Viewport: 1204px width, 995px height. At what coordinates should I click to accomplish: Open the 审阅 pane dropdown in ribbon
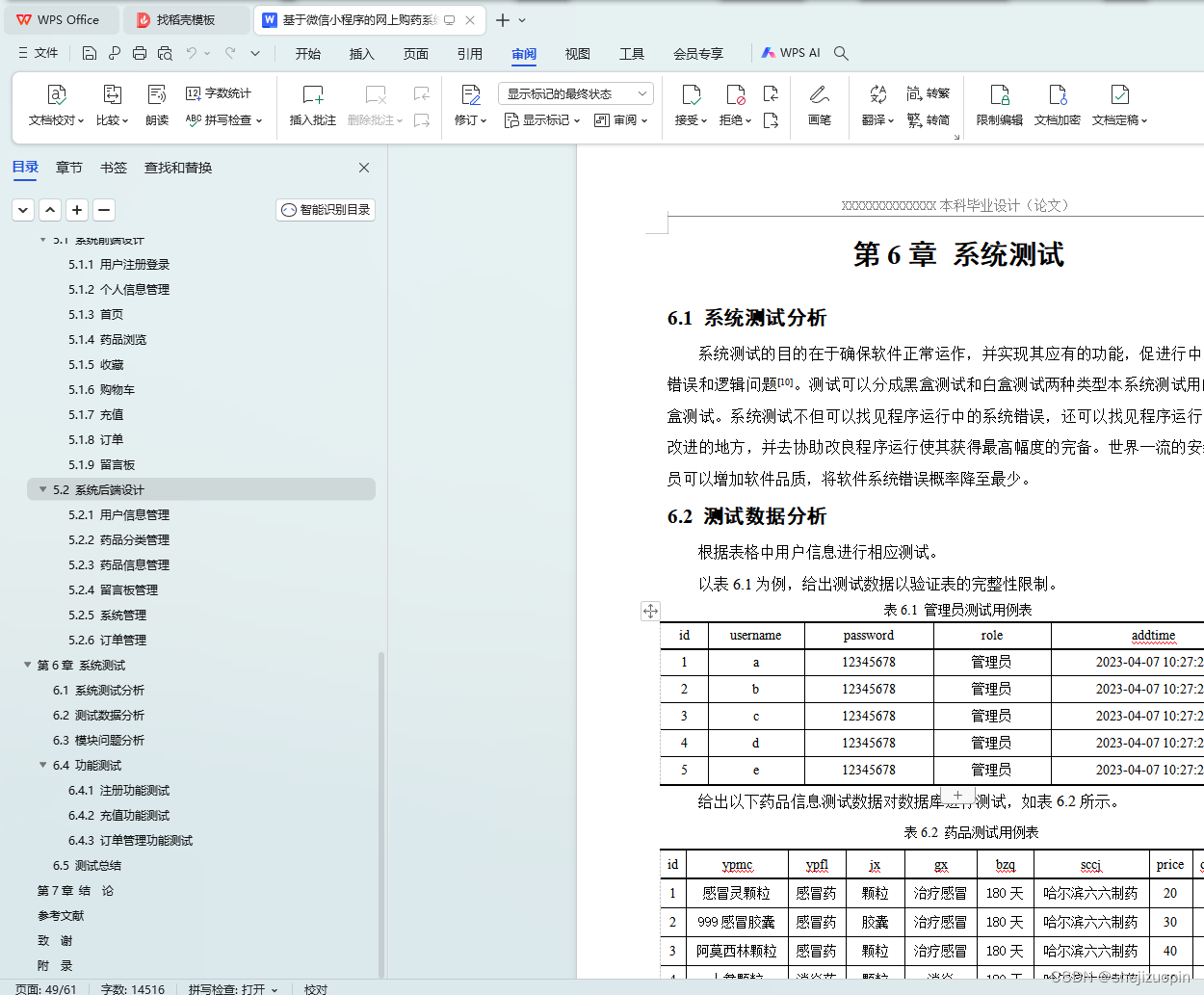point(621,120)
